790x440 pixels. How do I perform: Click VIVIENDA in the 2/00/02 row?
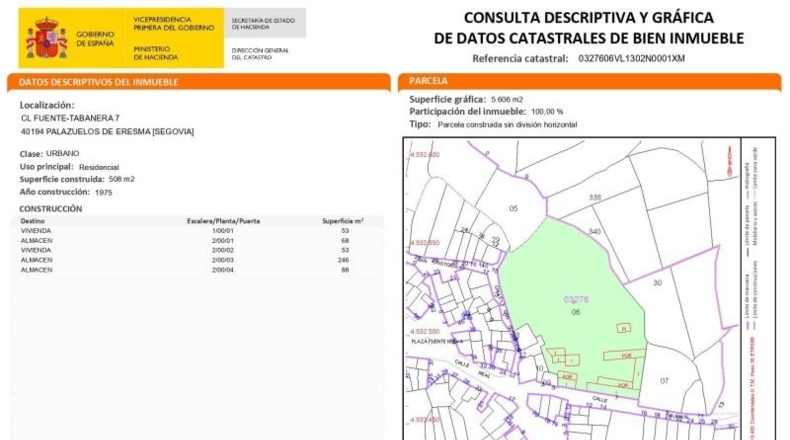click(36, 250)
